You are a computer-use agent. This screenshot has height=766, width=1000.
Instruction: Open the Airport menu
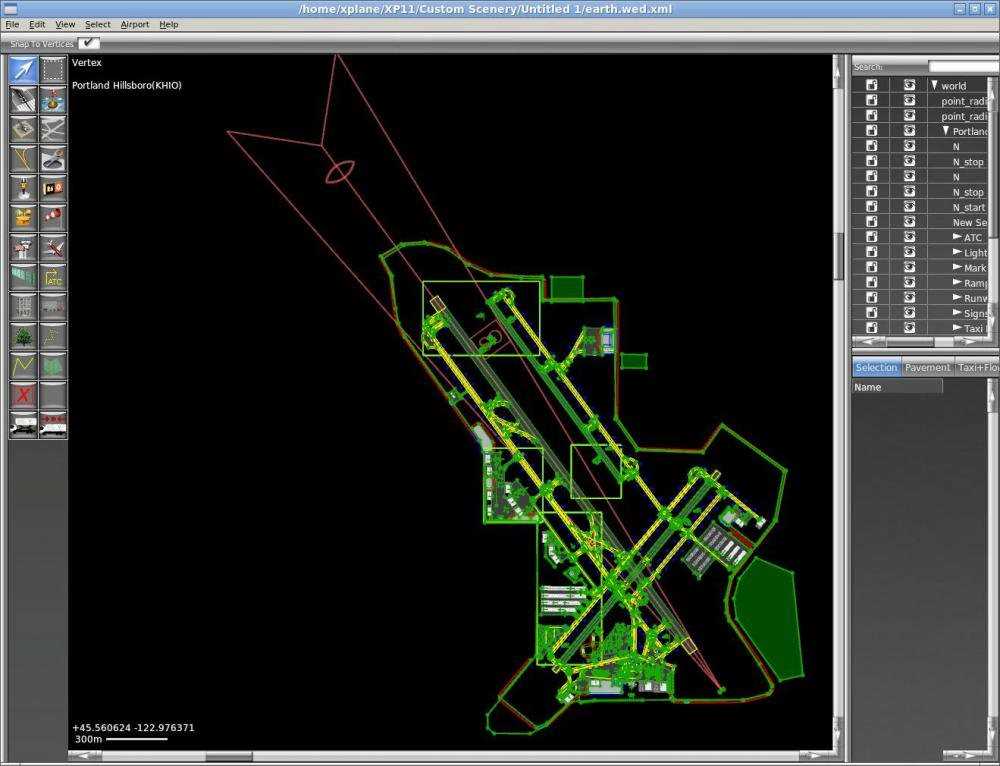pos(135,24)
